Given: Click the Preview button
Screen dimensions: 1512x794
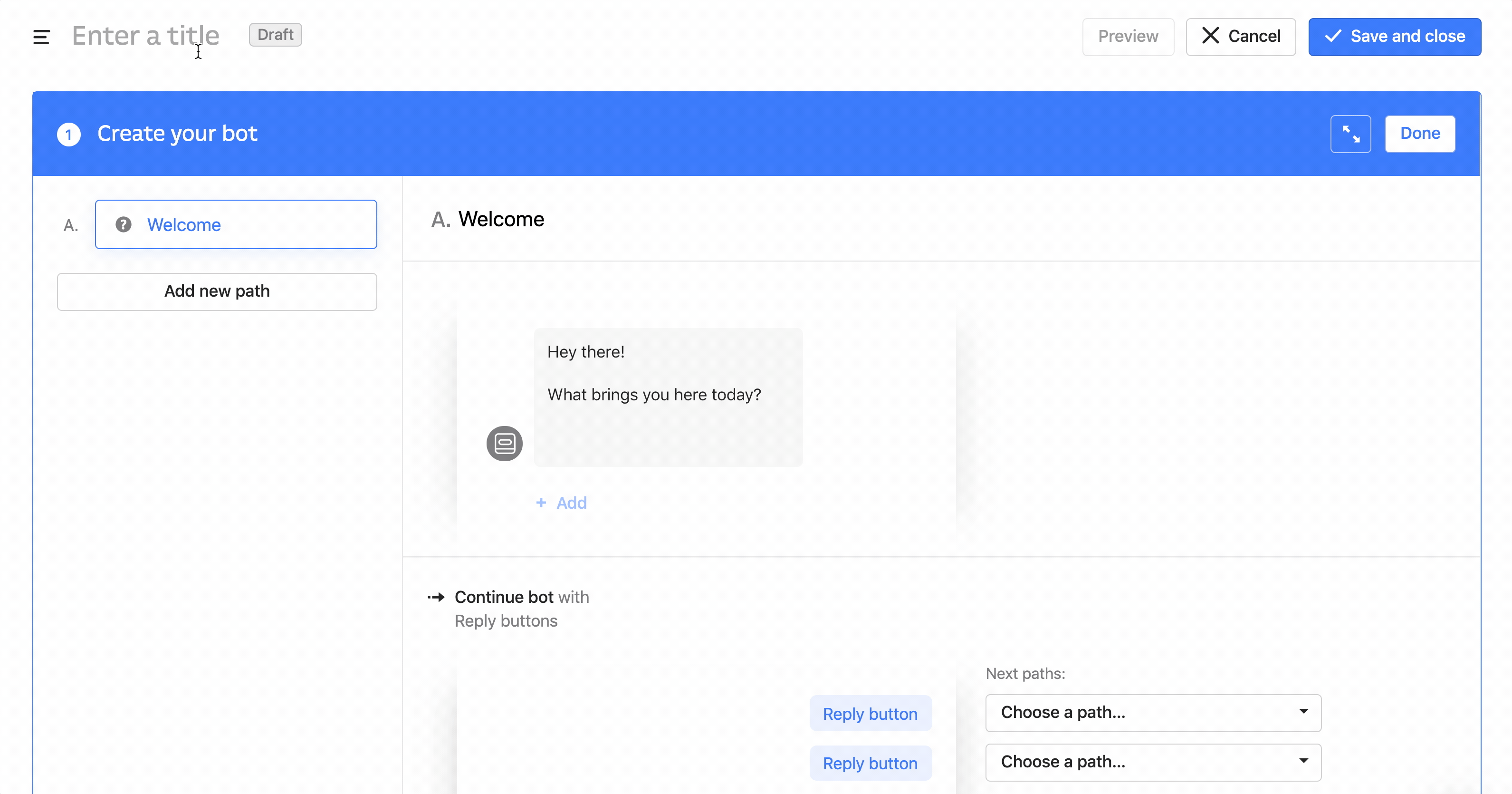Looking at the screenshot, I should click(1128, 36).
